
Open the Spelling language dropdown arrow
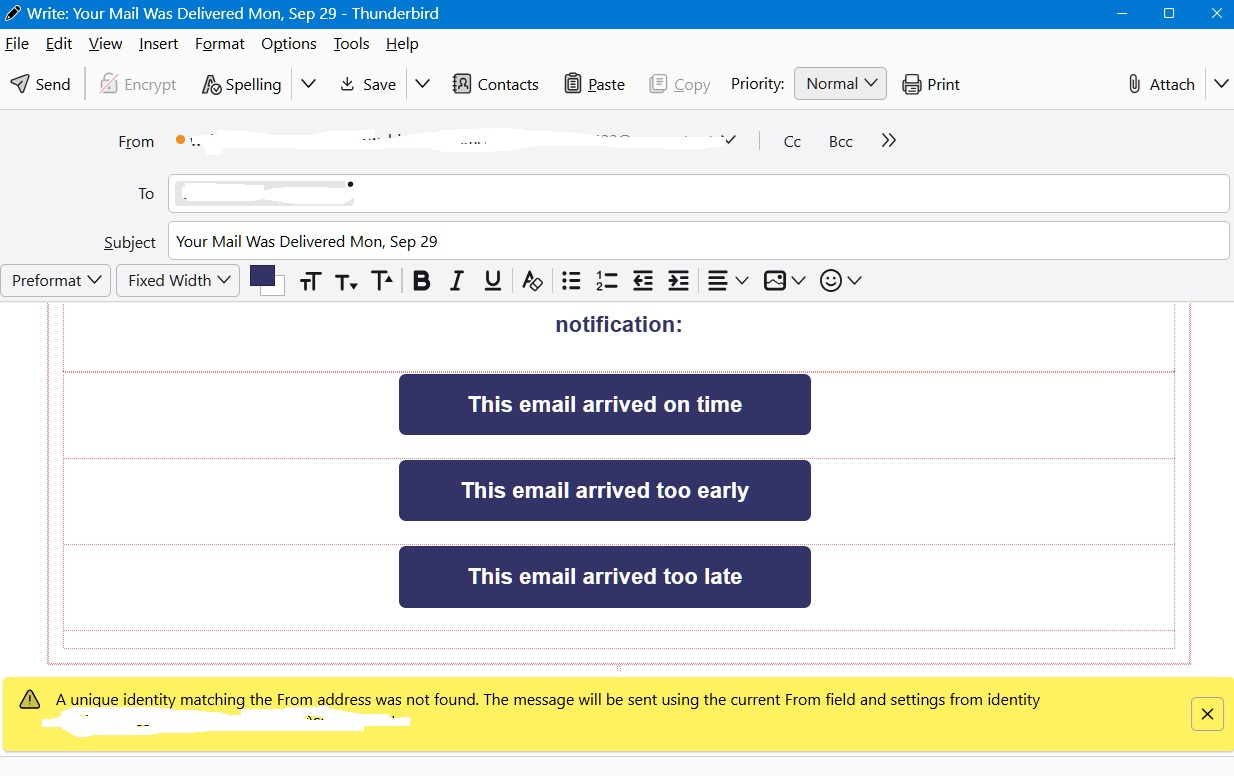309,84
